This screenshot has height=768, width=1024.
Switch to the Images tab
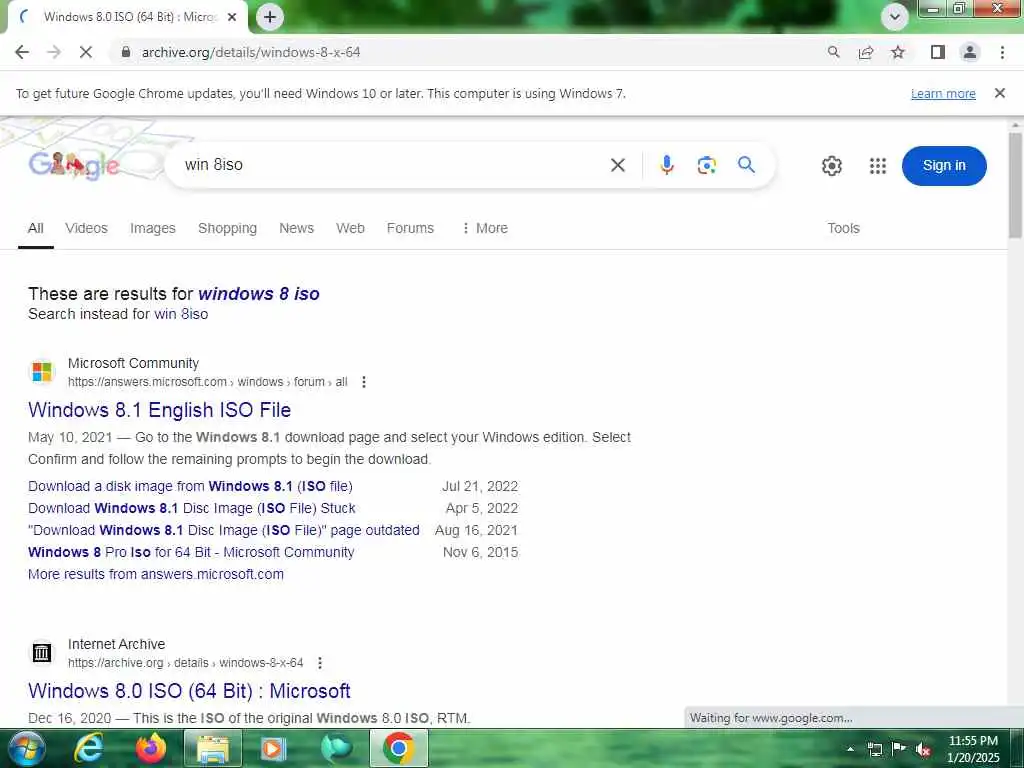click(x=153, y=229)
